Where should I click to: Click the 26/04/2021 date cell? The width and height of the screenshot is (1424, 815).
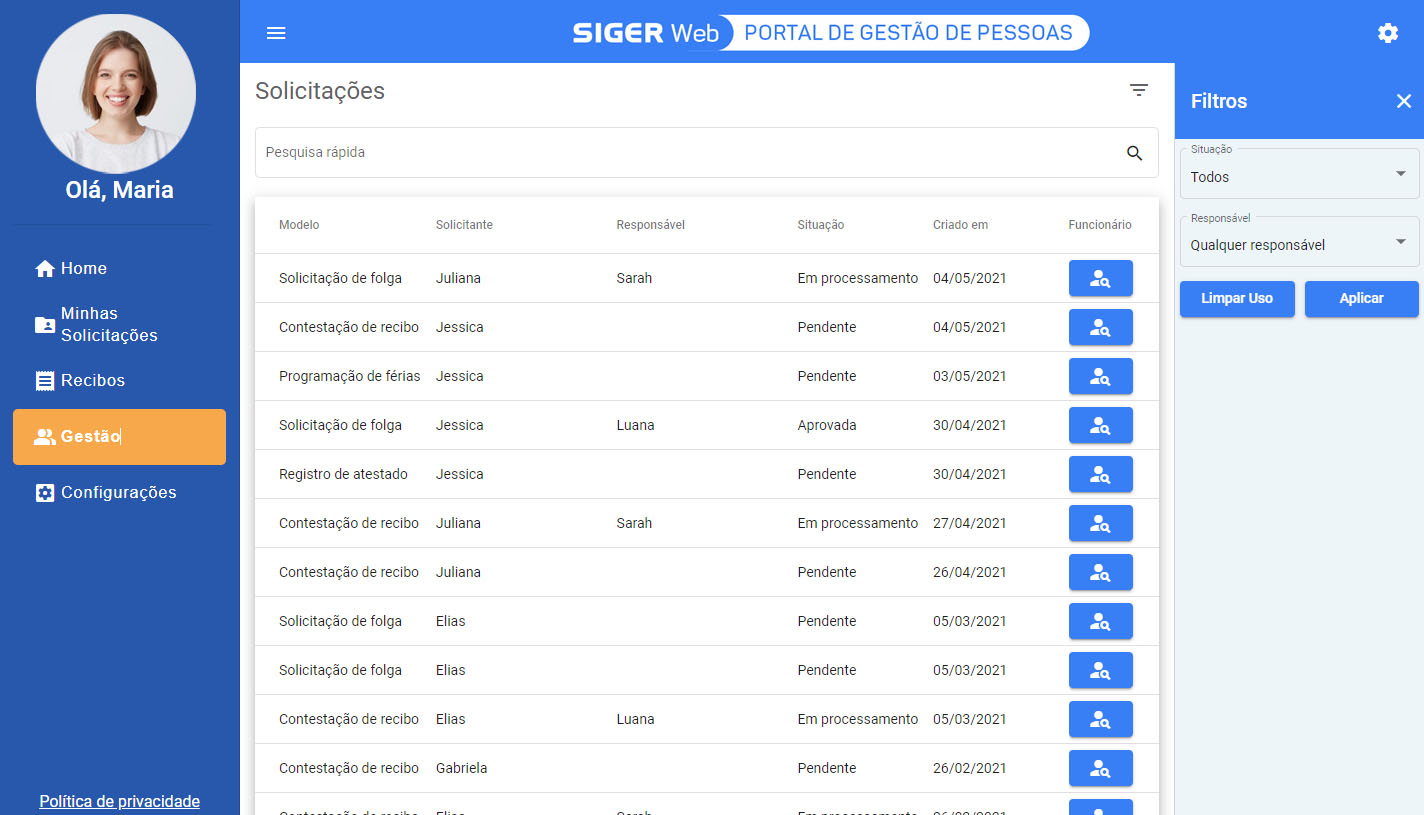pyautogui.click(x=970, y=572)
